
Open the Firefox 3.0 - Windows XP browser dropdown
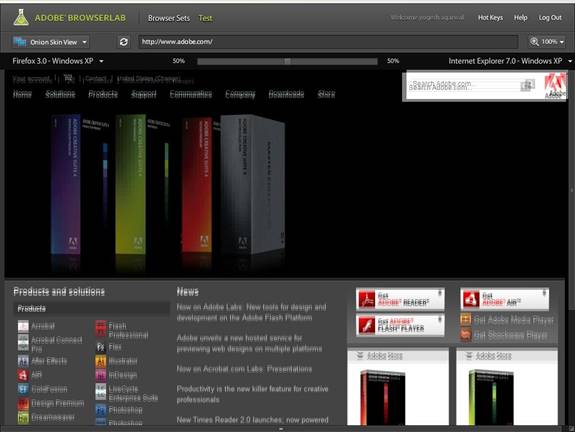click(x=58, y=61)
